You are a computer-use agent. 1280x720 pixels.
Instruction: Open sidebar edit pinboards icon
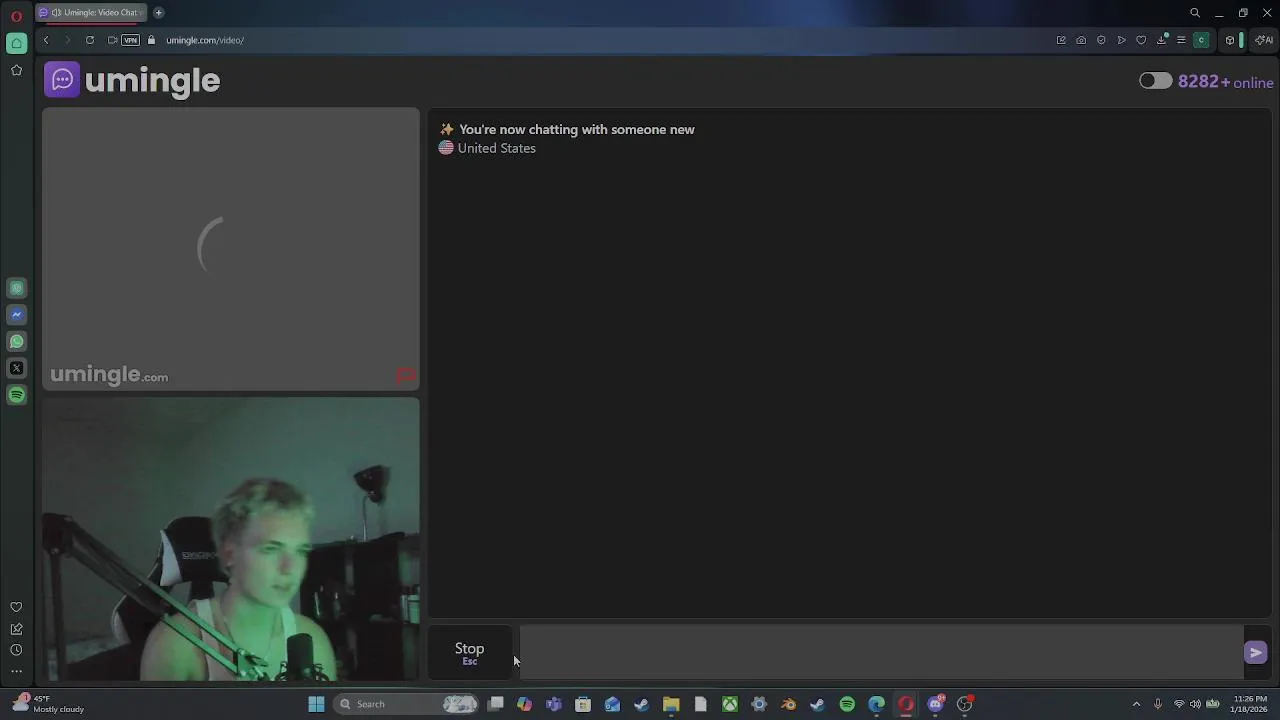tap(16, 629)
